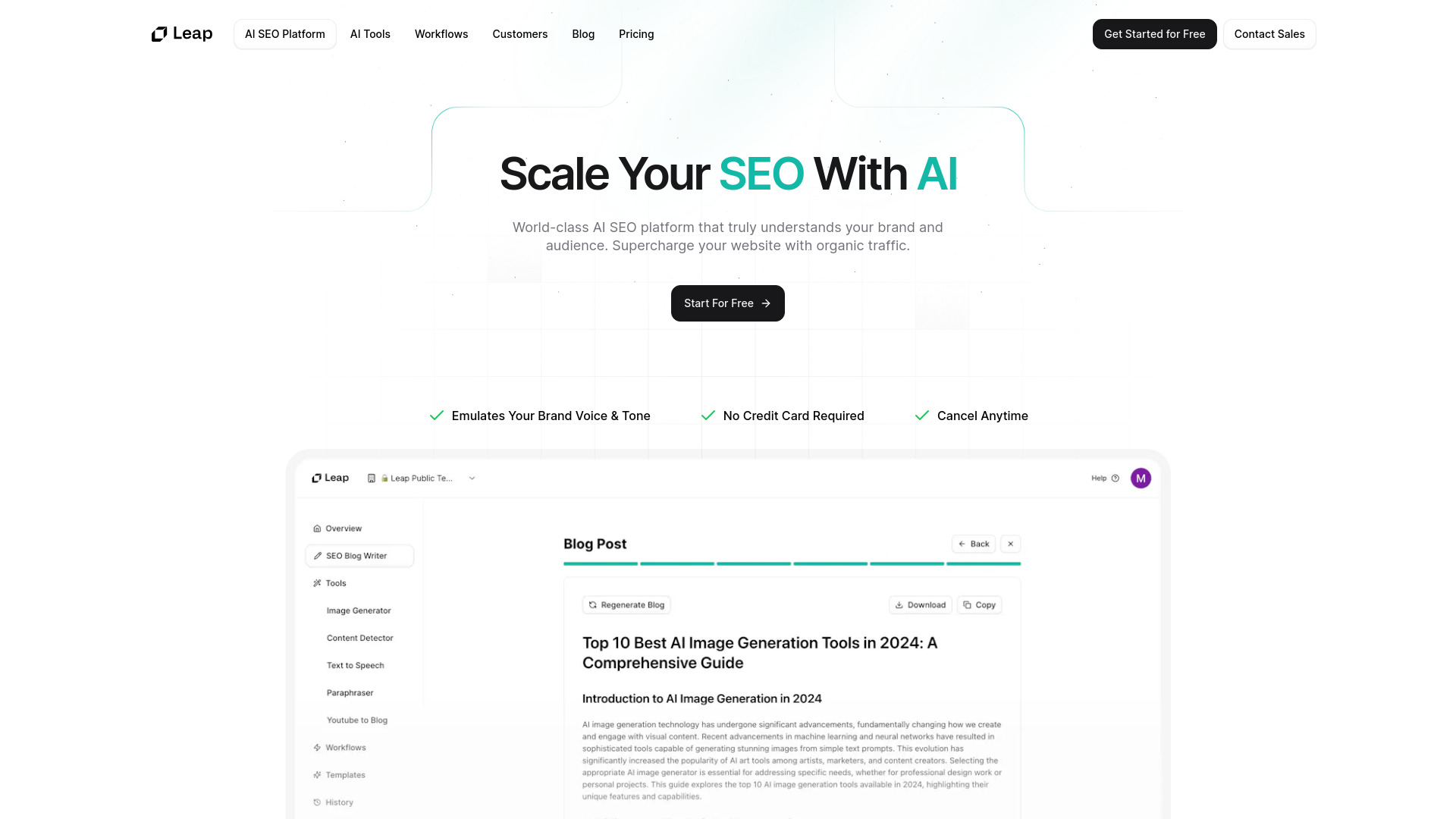This screenshot has height=819, width=1456.
Task: Select the Image Generator tool
Action: coord(359,610)
